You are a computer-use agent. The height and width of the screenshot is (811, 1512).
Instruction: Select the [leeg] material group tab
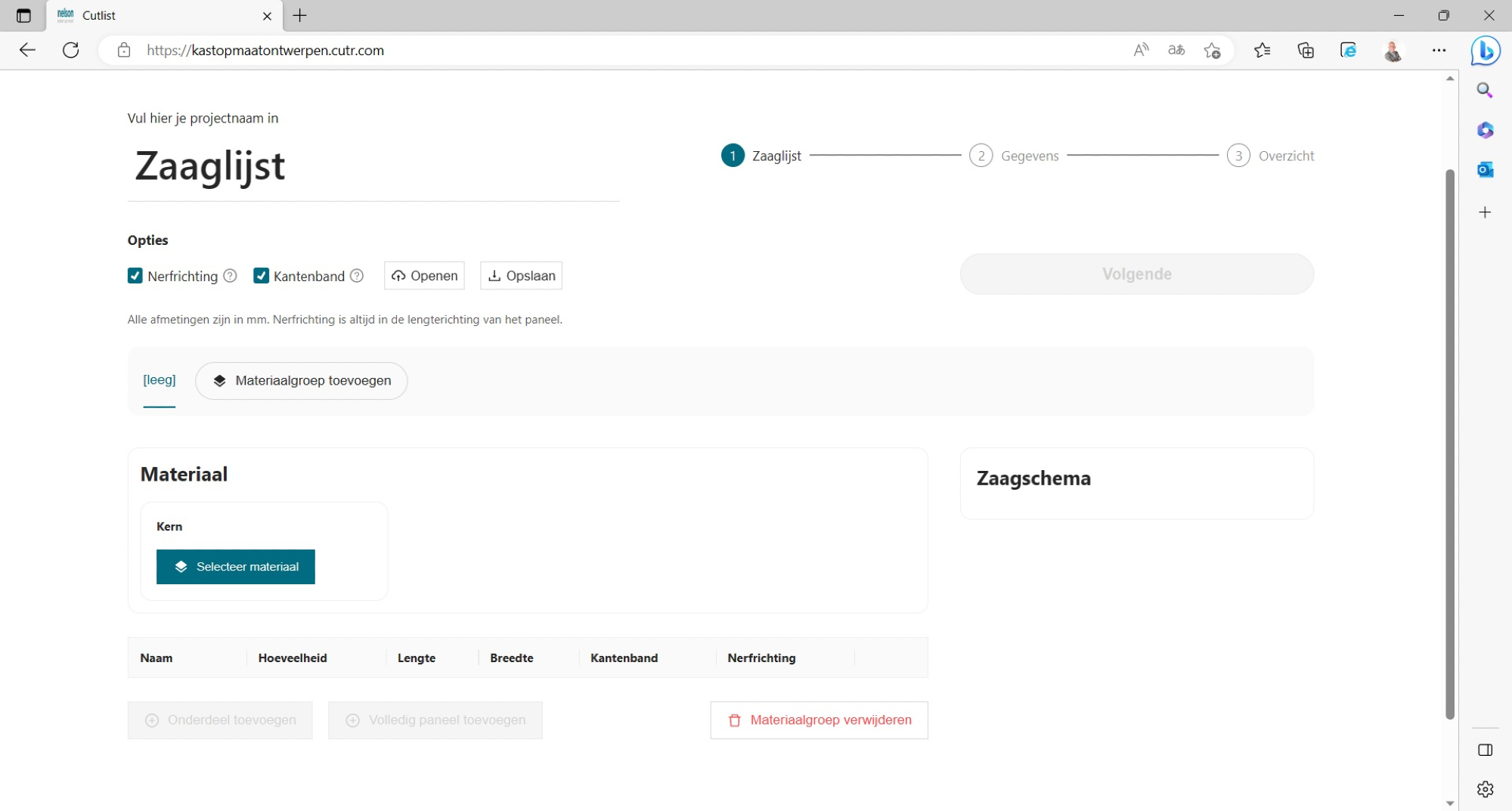click(x=160, y=380)
